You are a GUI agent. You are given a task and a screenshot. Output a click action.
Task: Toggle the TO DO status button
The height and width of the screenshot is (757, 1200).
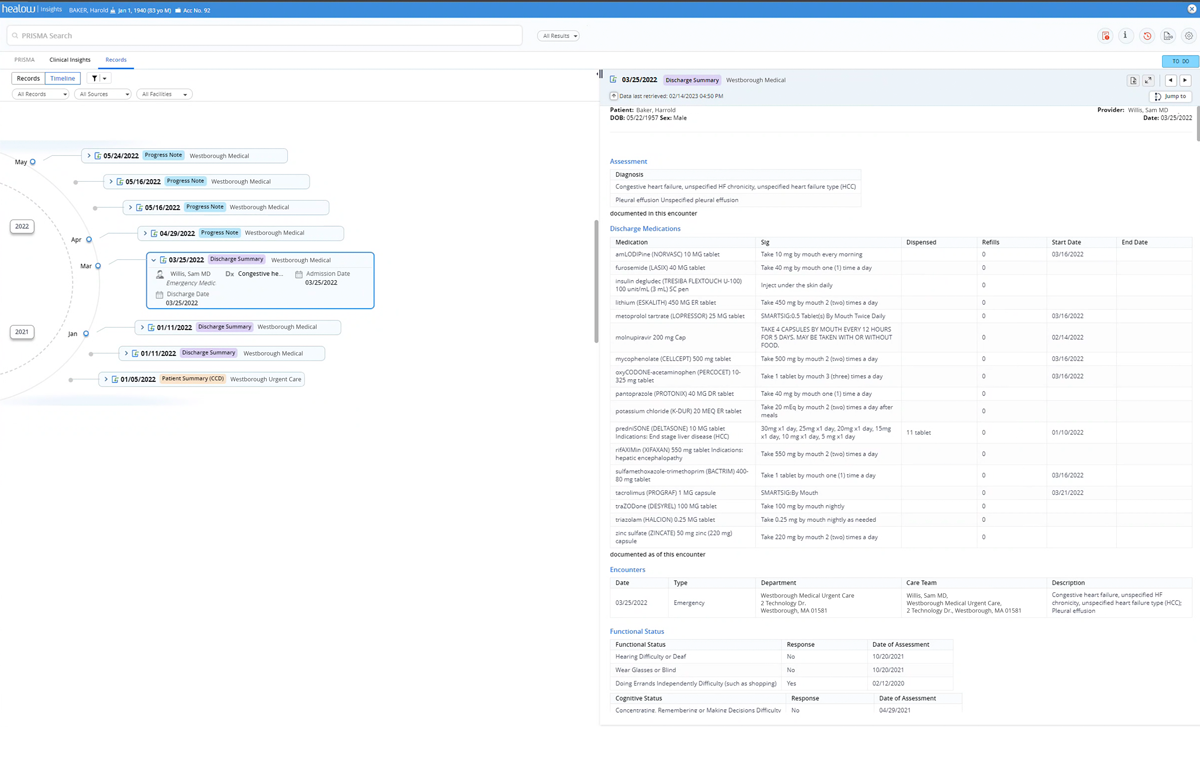pyautogui.click(x=1178, y=61)
